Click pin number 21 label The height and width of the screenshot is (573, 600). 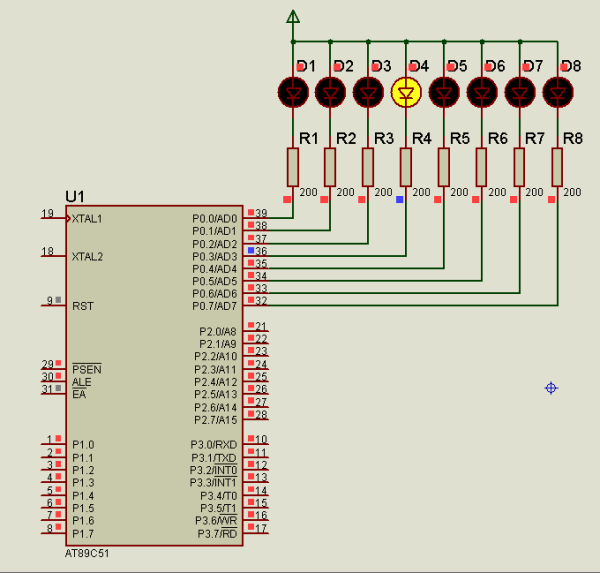pyautogui.click(x=261, y=326)
